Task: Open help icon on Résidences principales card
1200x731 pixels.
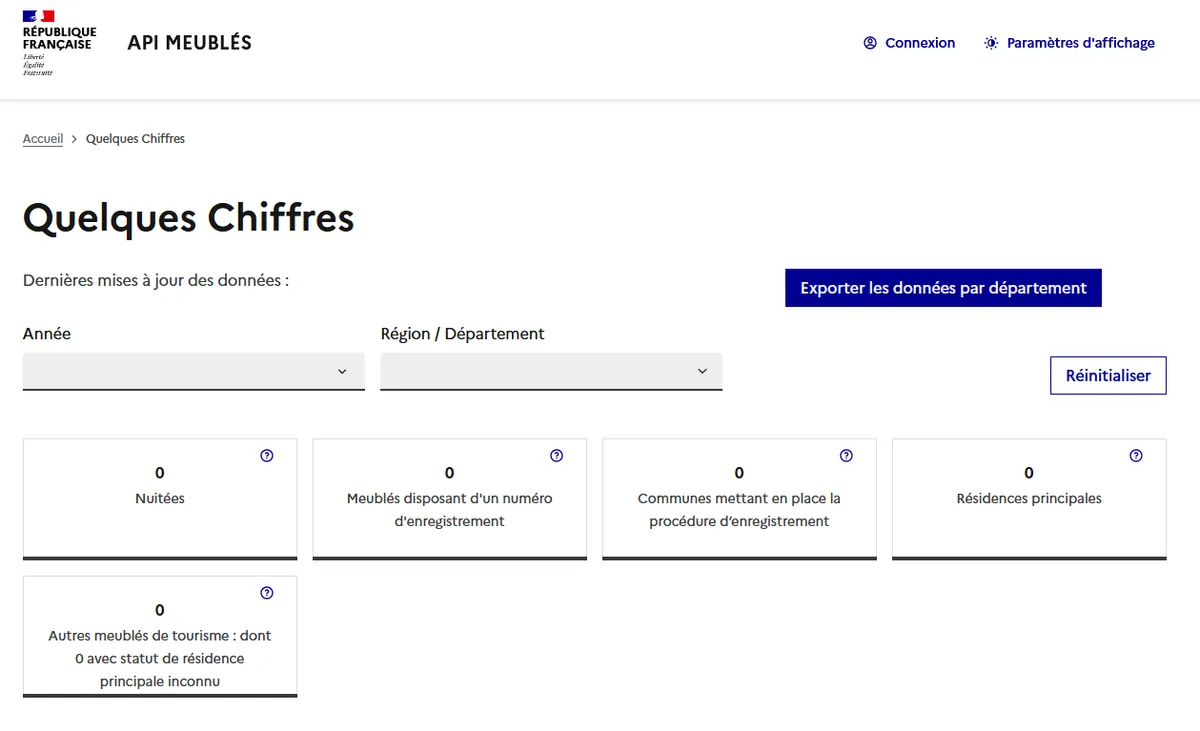Action: 1136,456
